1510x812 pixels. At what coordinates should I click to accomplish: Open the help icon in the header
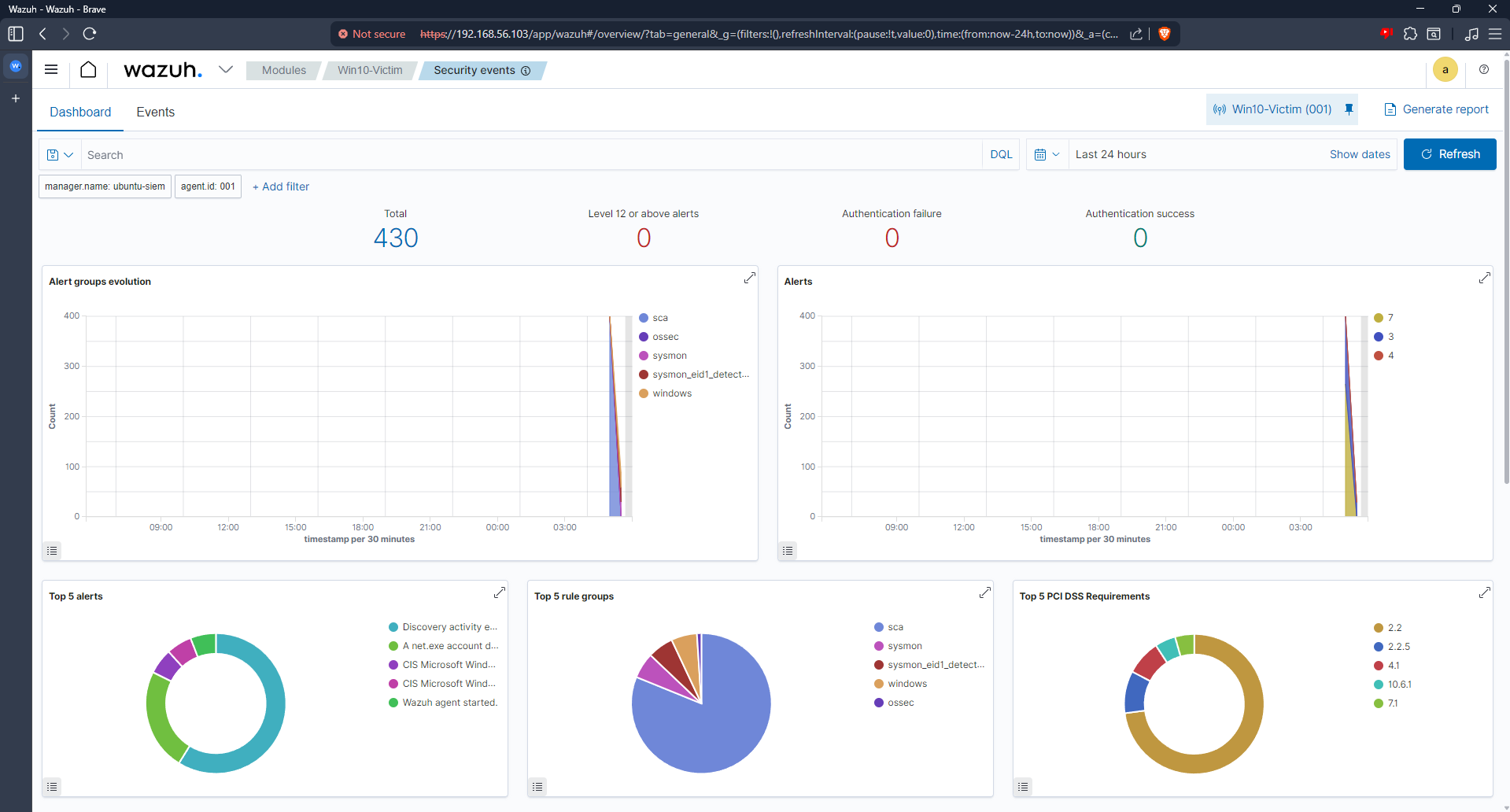pyautogui.click(x=1484, y=69)
